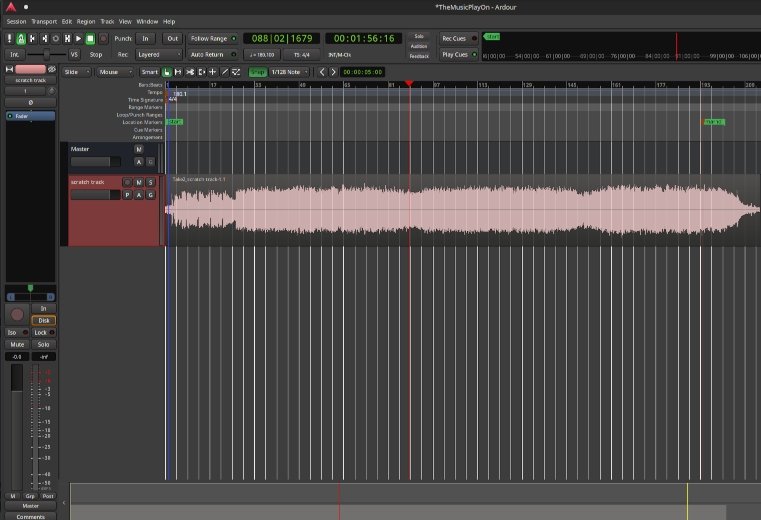Jump to next marker with right chevron
Image resolution: width=761 pixels, height=520 pixels.
pyautogui.click(x=333, y=72)
